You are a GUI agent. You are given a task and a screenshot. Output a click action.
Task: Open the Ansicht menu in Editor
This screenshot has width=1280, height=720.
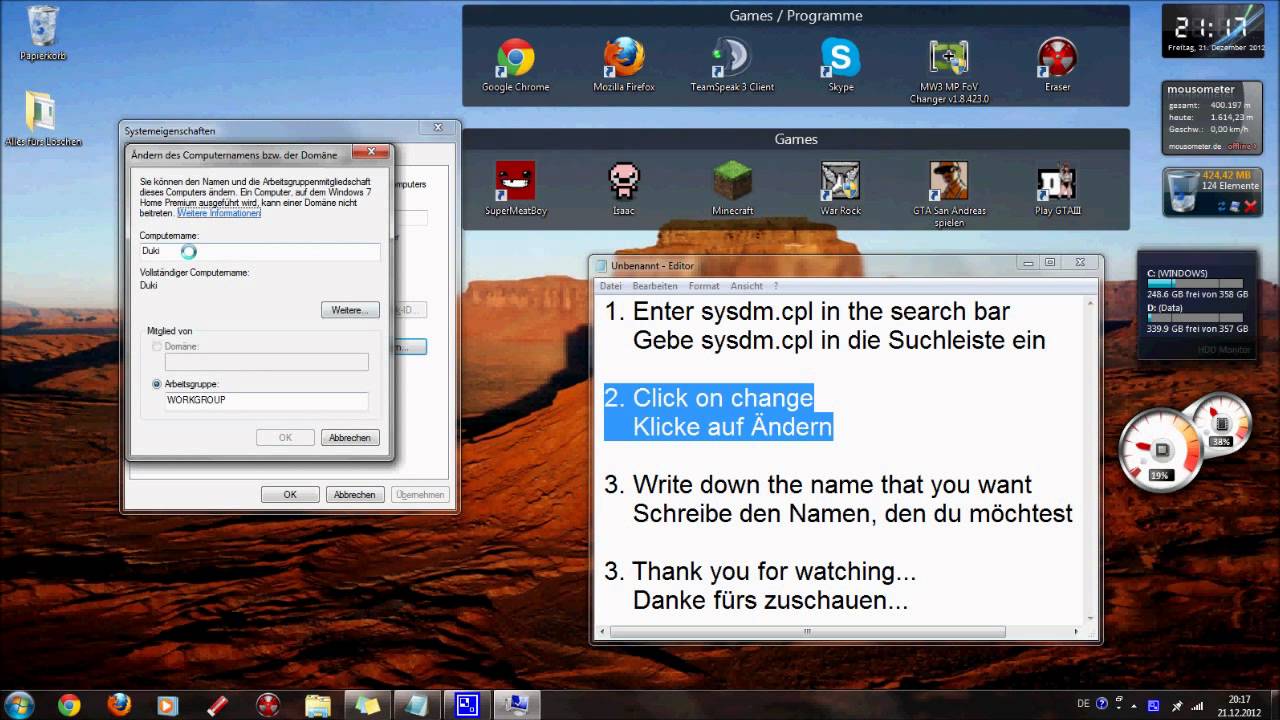[x=746, y=286]
